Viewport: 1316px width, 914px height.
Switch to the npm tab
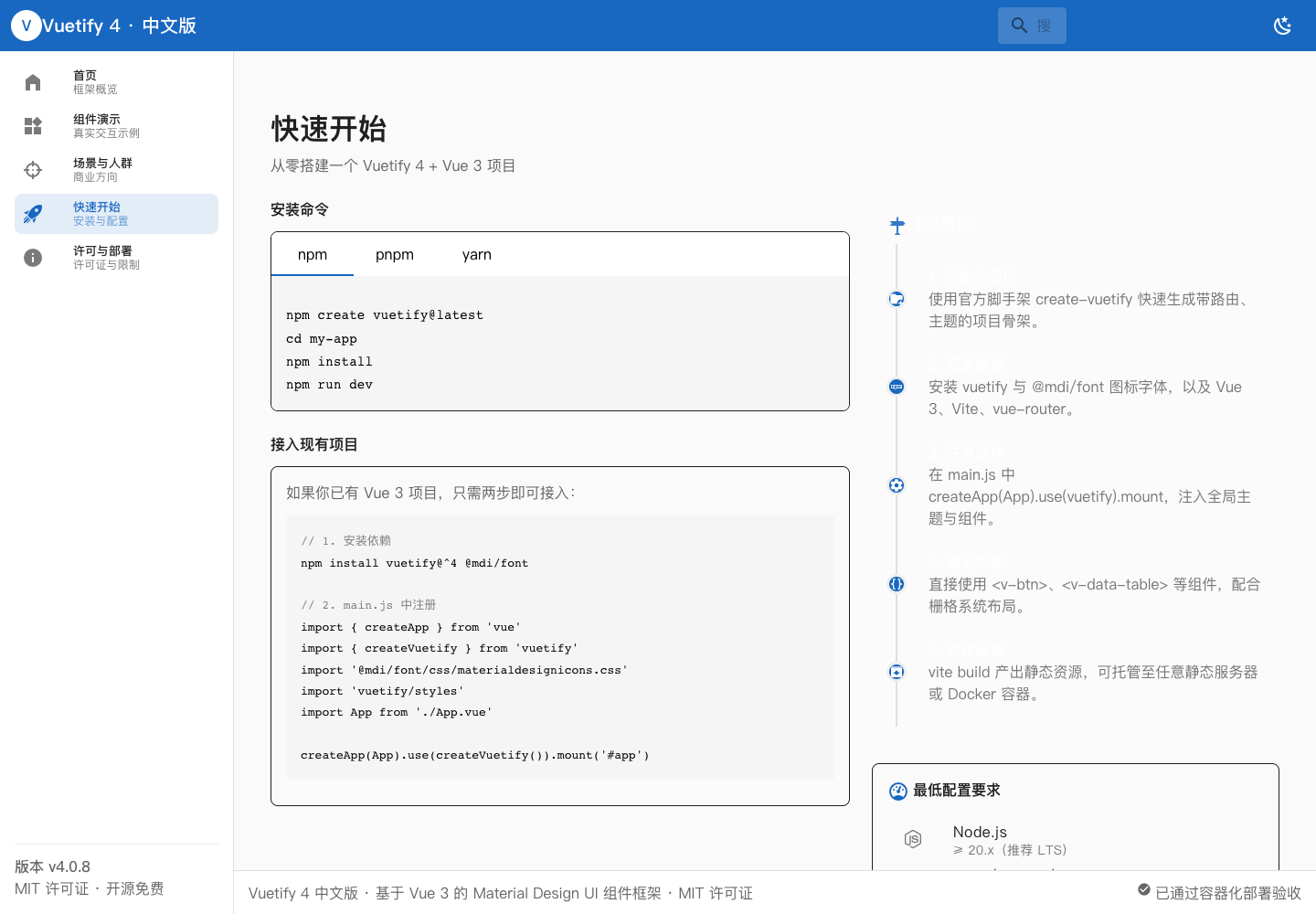[x=313, y=254]
